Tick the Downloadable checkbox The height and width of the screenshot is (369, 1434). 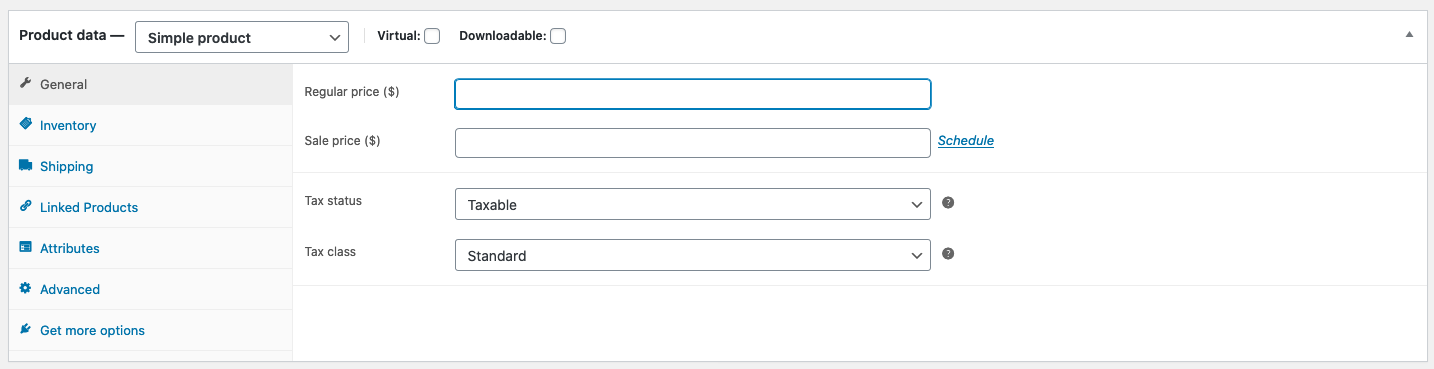coord(558,36)
